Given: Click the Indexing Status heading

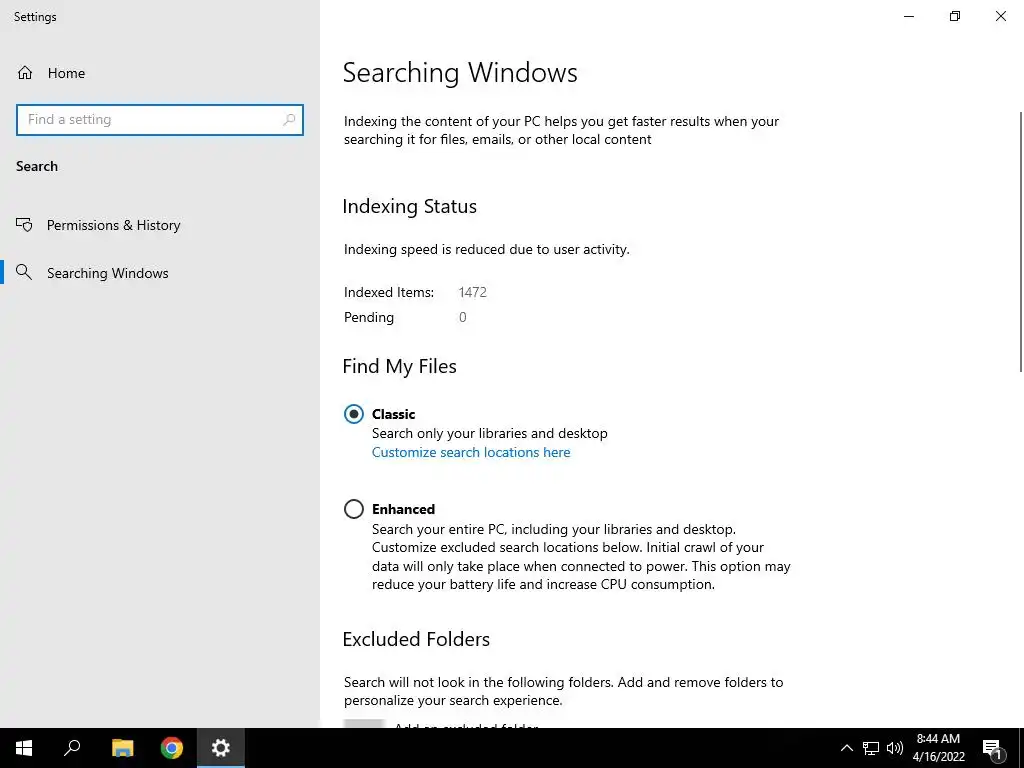Looking at the screenshot, I should click(409, 206).
